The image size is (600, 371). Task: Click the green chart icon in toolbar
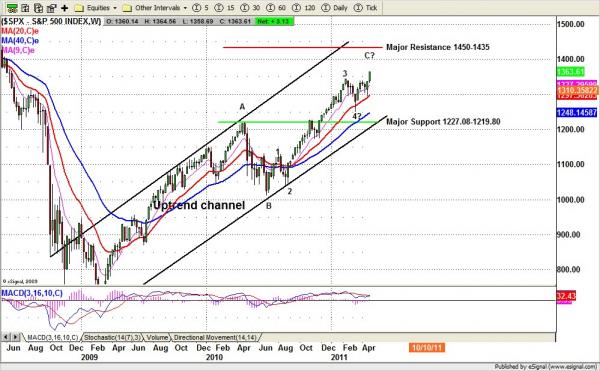click(x=12, y=8)
